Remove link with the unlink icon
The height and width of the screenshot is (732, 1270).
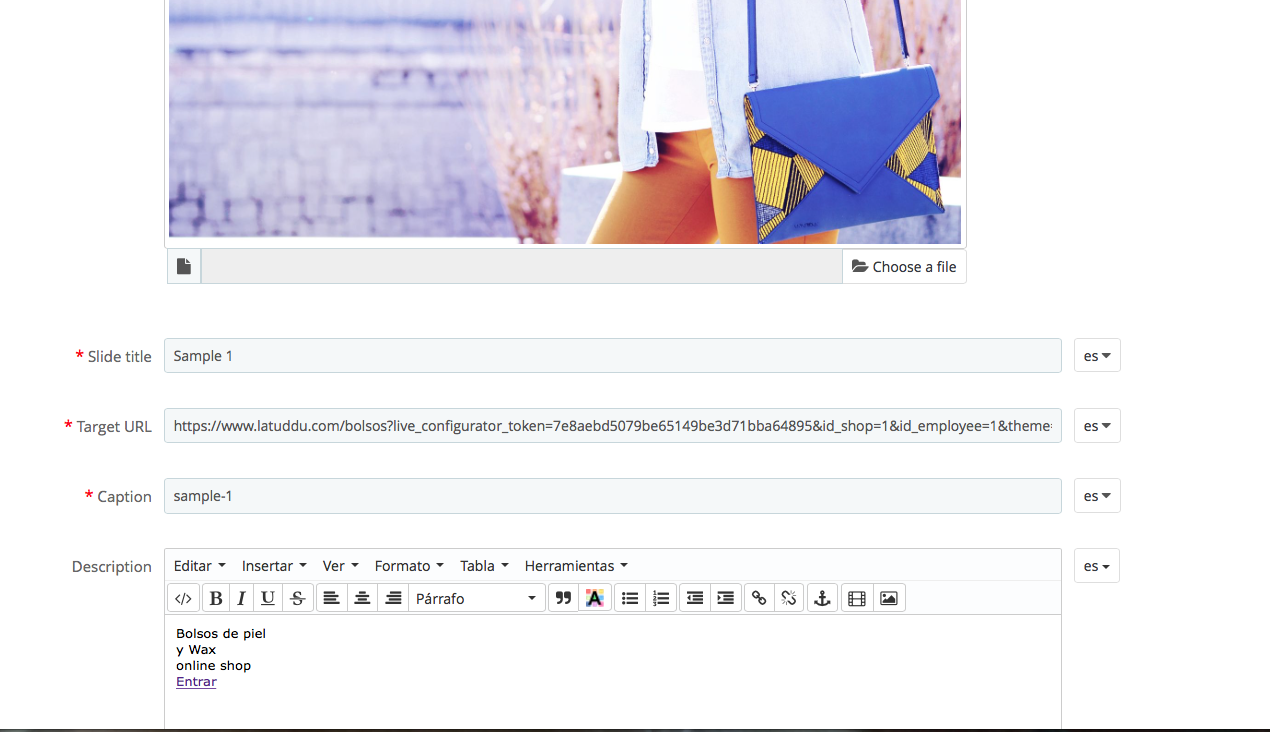point(789,598)
